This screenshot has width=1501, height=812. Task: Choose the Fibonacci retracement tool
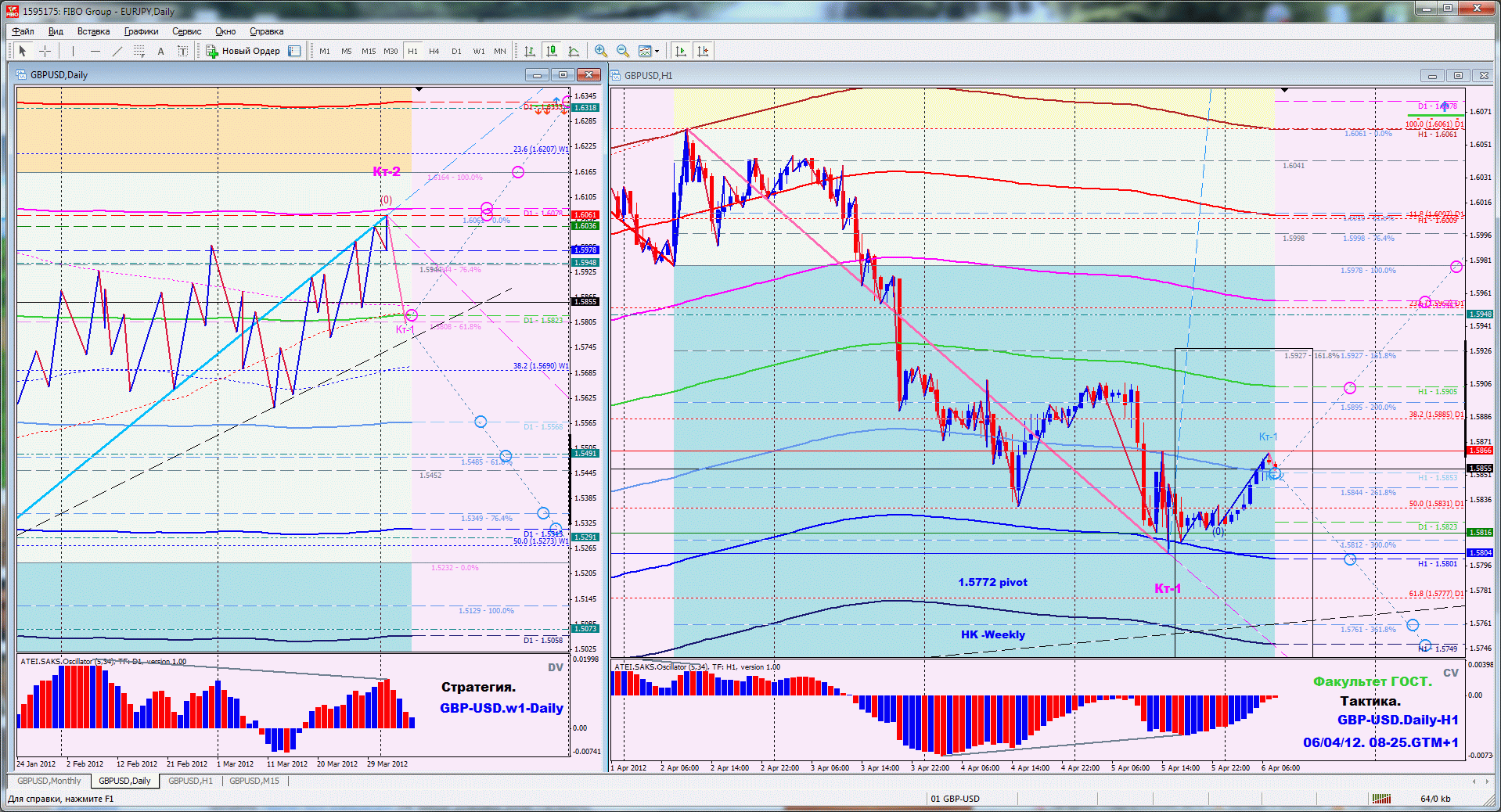click(x=139, y=51)
